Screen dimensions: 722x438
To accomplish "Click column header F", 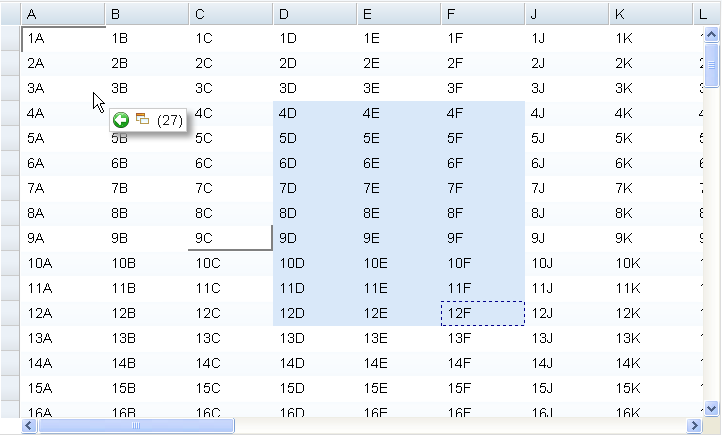I will tap(481, 14).
